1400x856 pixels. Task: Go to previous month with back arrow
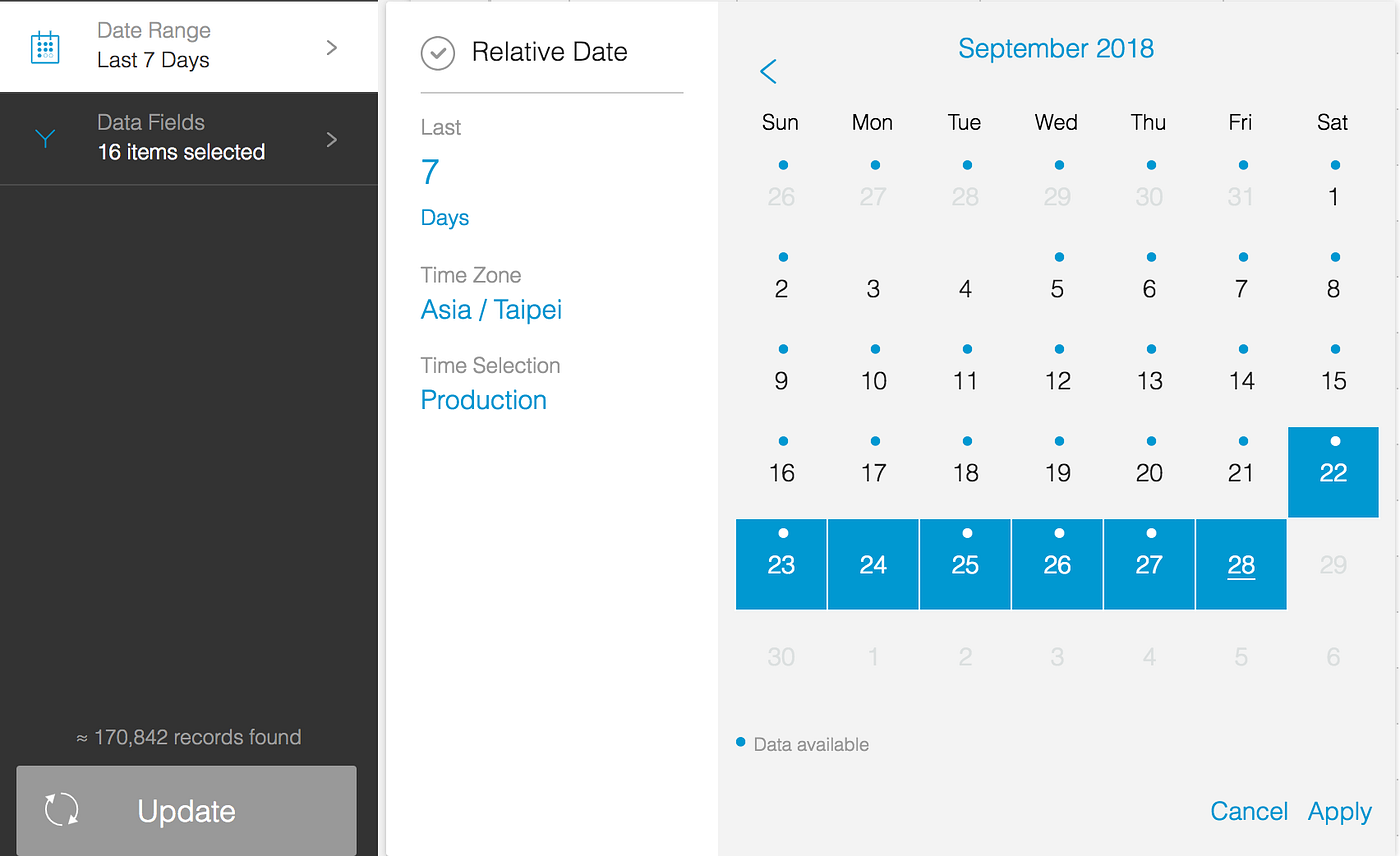click(768, 71)
